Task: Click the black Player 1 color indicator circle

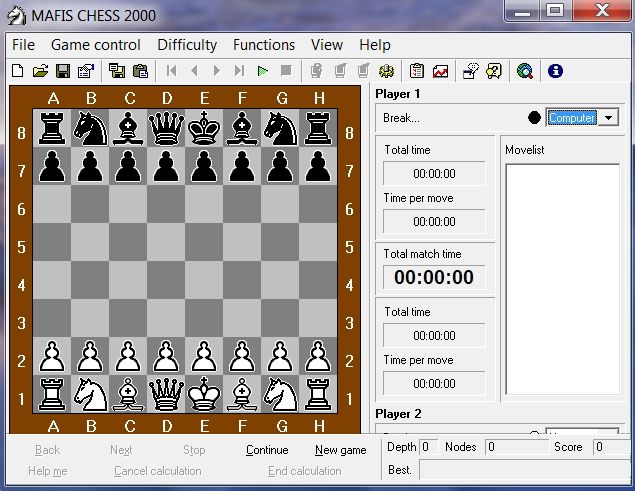Action: pos(534,118)
